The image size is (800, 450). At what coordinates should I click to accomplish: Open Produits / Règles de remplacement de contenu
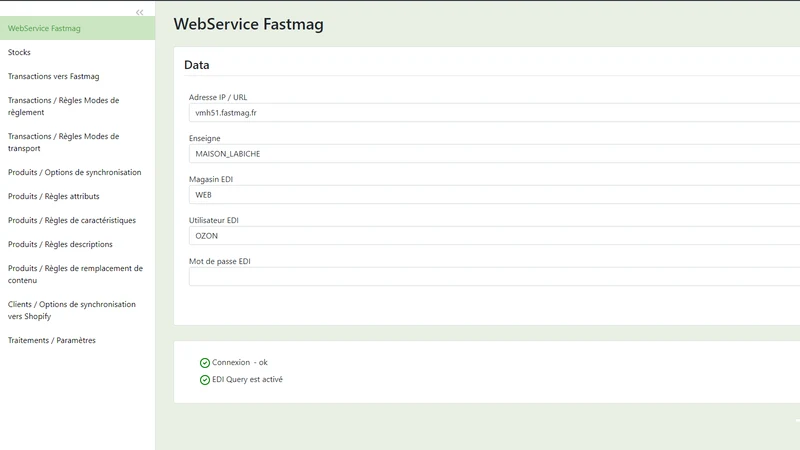pos(78,274)
